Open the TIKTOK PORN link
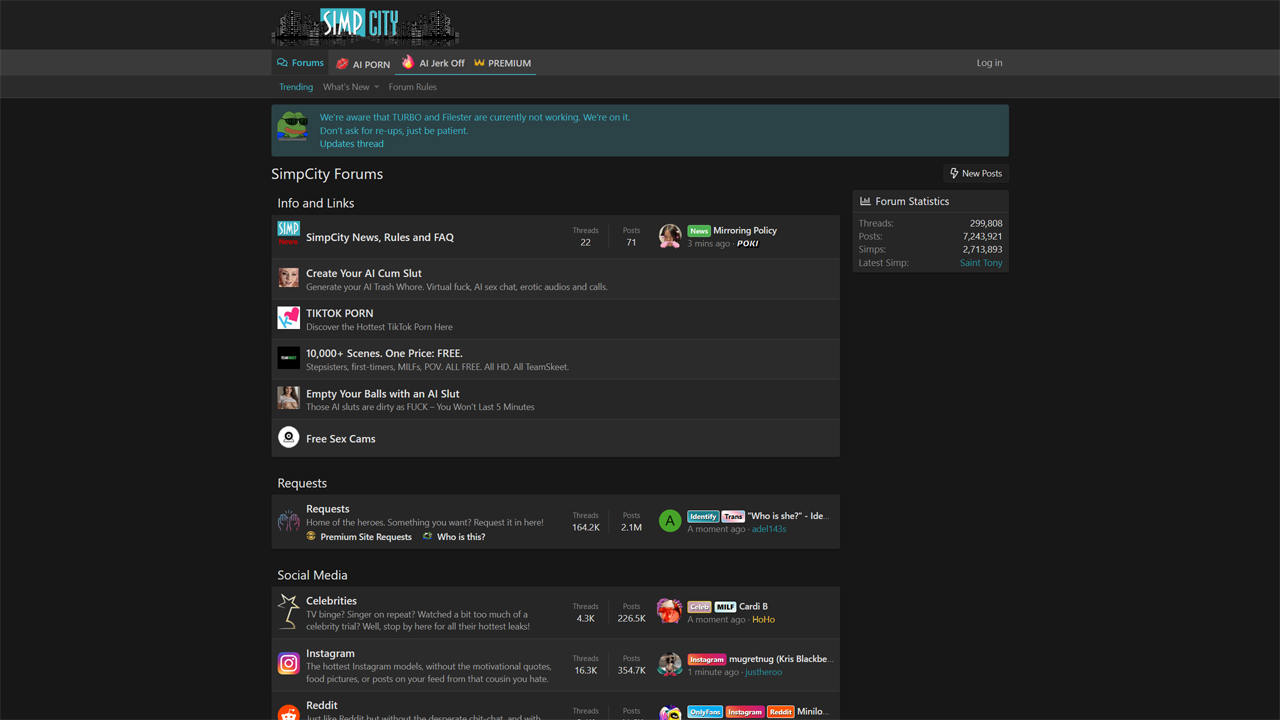Image resolution: width=1280 pixels, height=720 pixels. pos(339,313)
